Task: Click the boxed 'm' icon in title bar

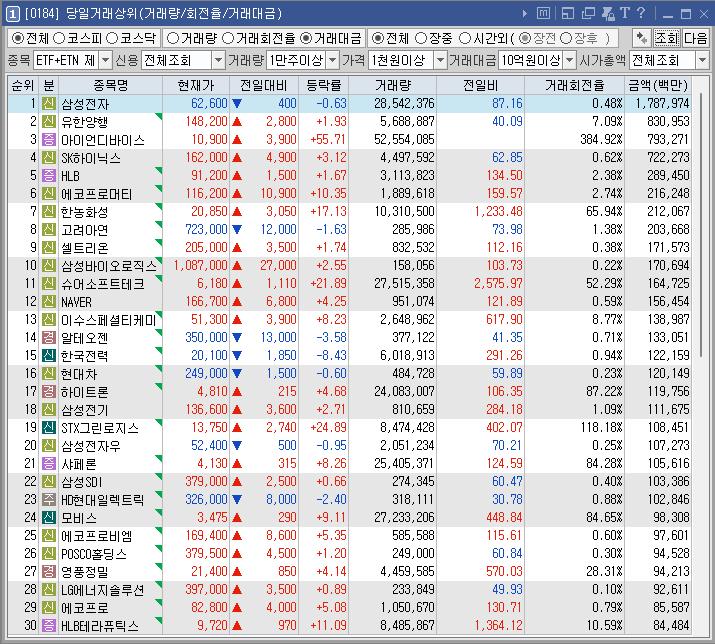Action: point(543,13)
